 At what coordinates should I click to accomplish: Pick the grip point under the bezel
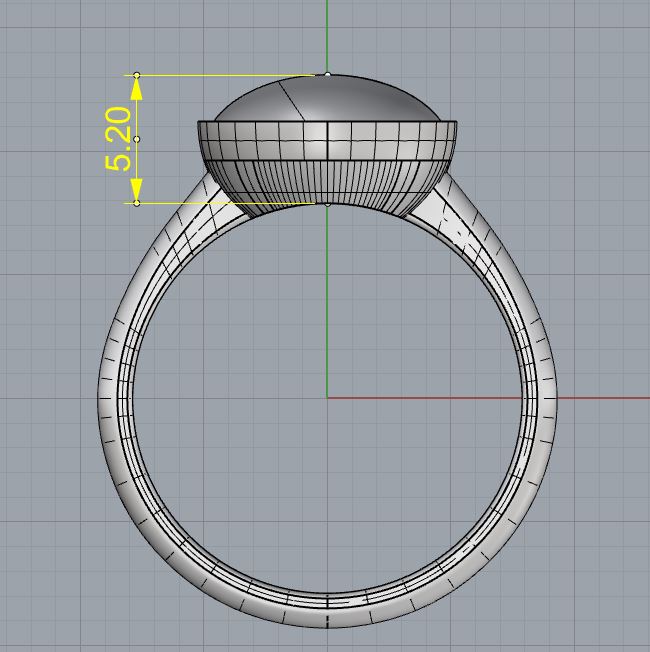(328, 203)
